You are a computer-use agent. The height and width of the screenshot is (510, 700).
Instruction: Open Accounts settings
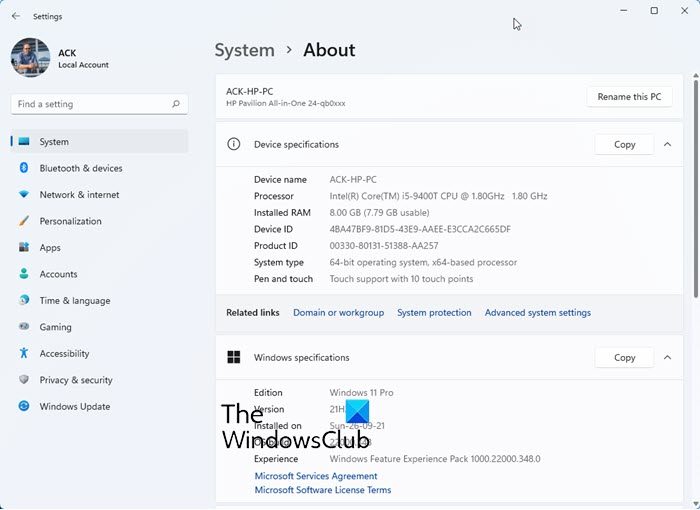pyautogui.click(x=99, y=274)
